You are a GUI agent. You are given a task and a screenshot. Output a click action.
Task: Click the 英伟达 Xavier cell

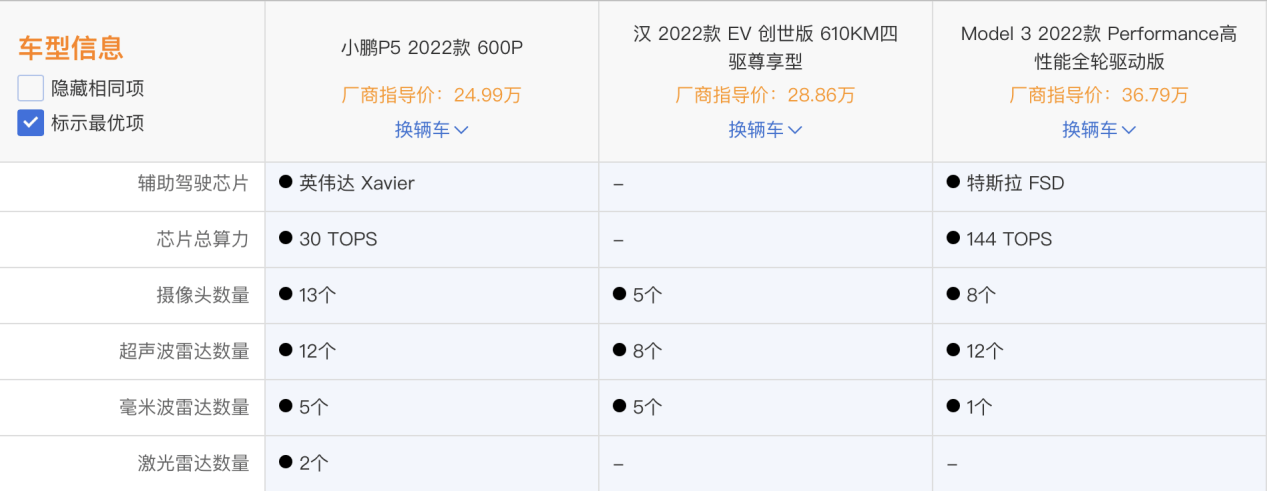click(356, 184)
